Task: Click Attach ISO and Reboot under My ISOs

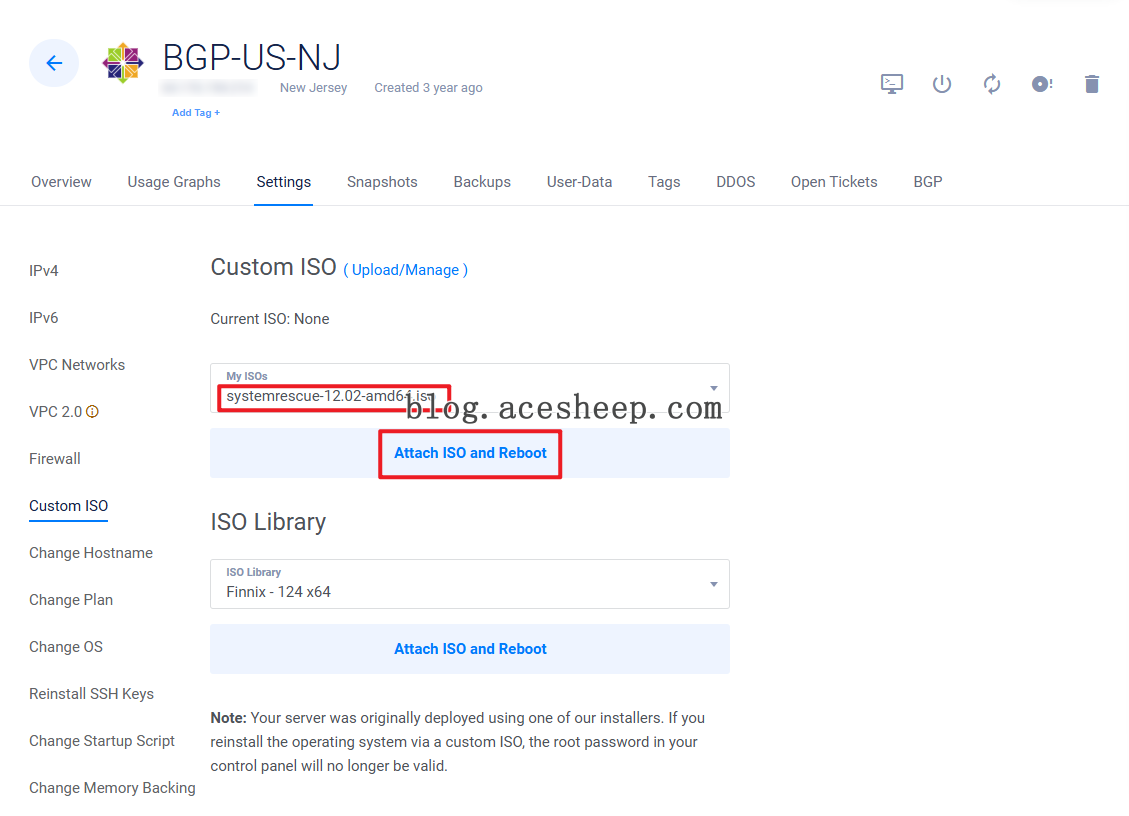Action: 470,453
